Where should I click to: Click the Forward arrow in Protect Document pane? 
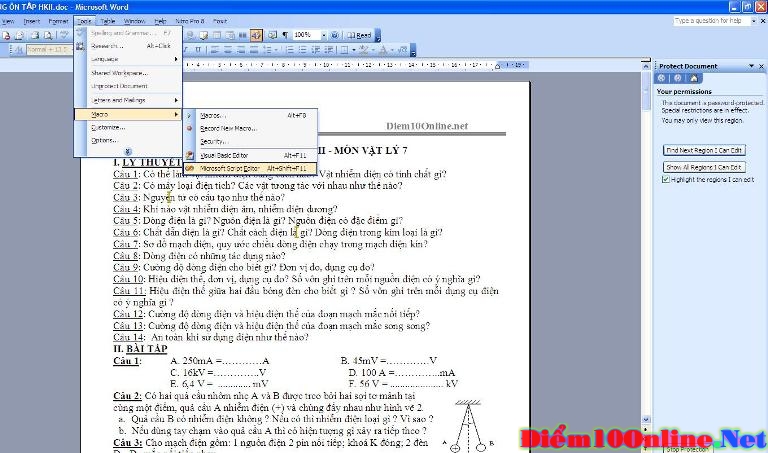pyautogui.click(x=677, y=78)
